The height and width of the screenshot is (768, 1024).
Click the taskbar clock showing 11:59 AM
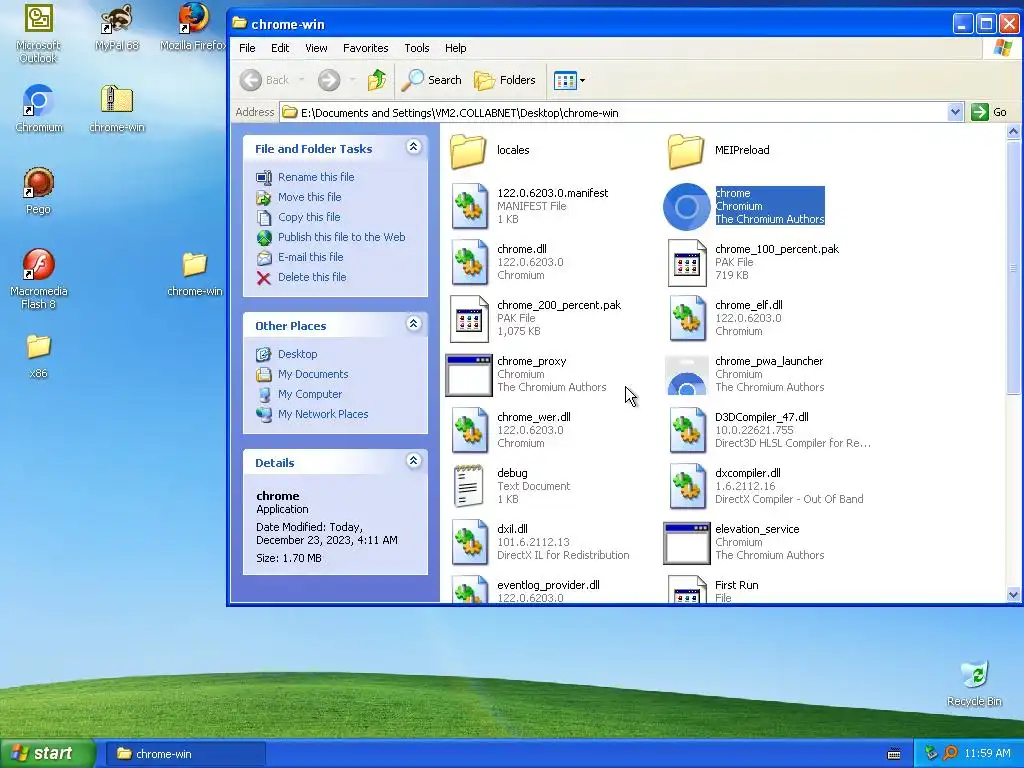tap(987, 754)
